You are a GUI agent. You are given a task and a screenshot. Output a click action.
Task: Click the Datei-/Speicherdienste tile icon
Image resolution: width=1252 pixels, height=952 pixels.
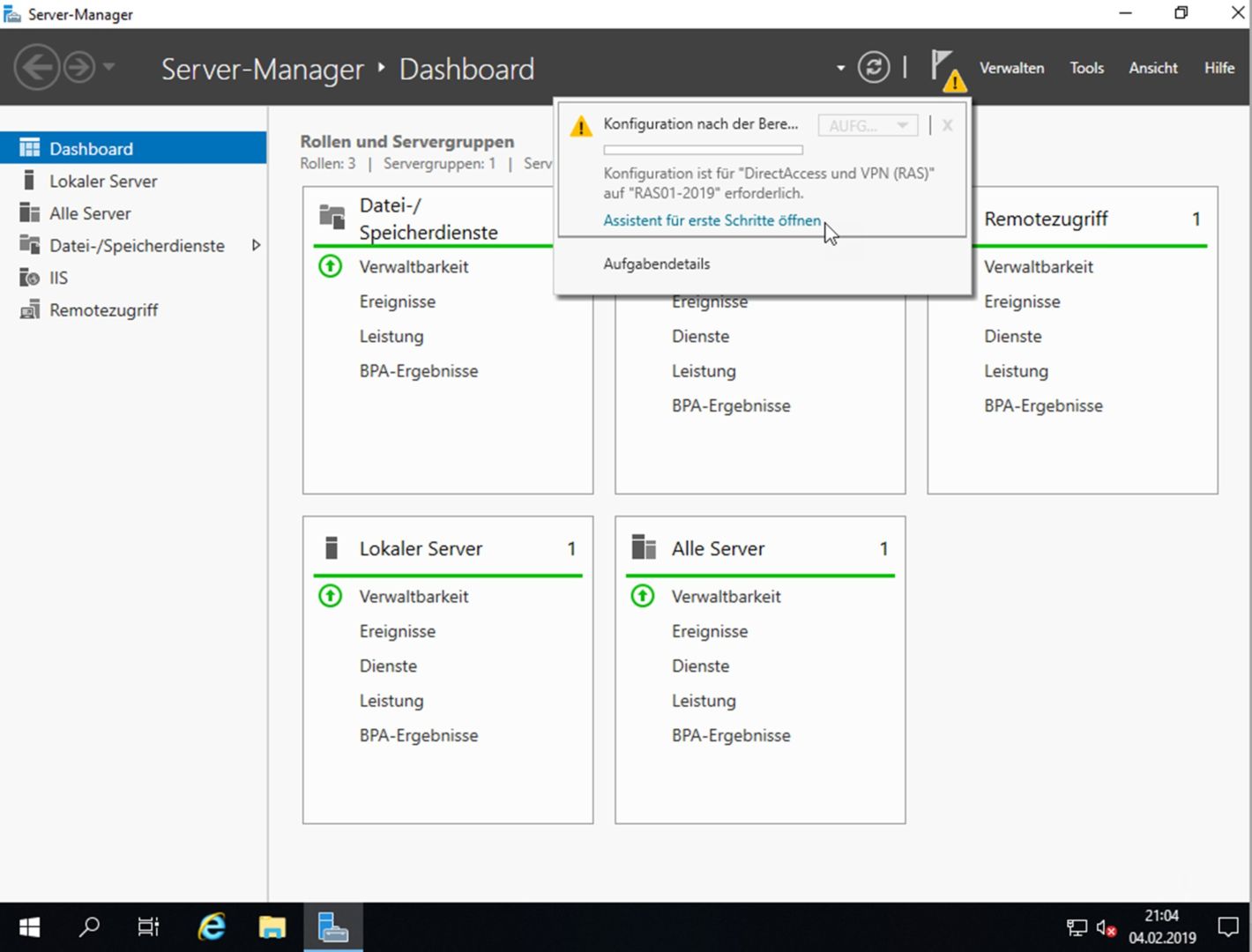click(x=332, y=216)
